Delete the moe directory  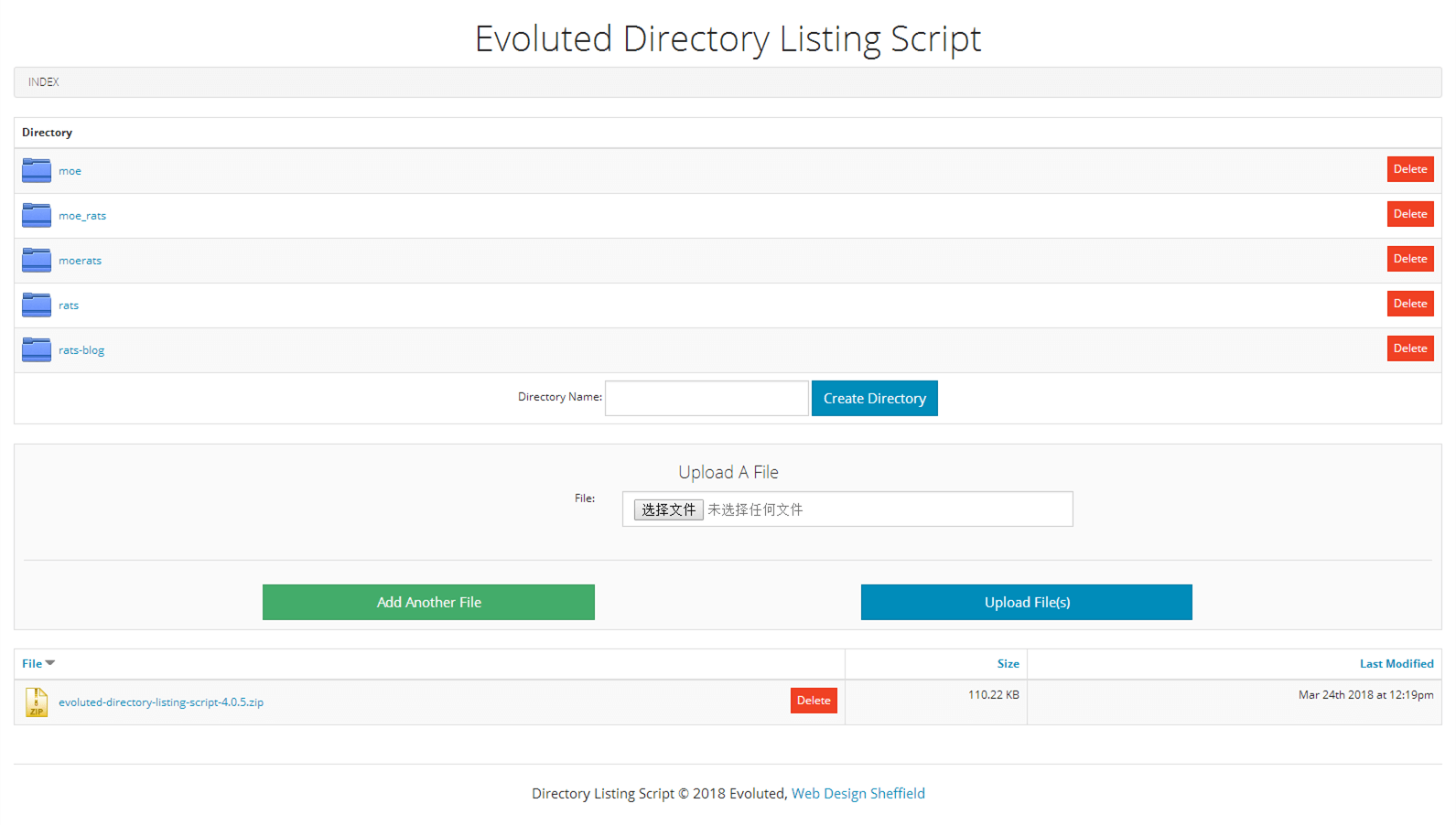point(1409,169)
